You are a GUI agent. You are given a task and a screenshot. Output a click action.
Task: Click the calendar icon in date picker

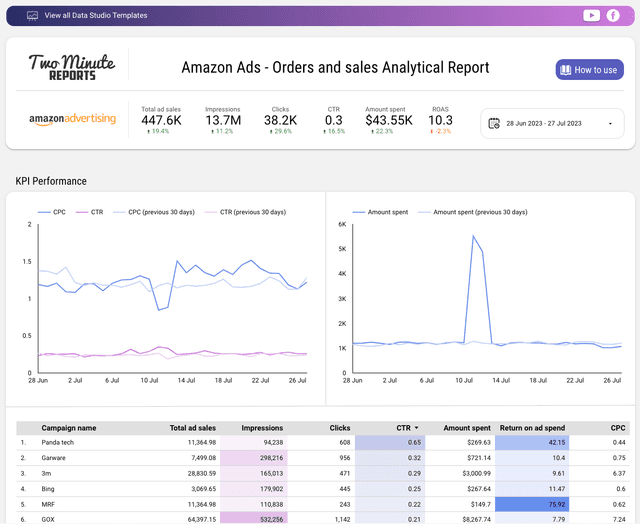(x=494, y=123)
